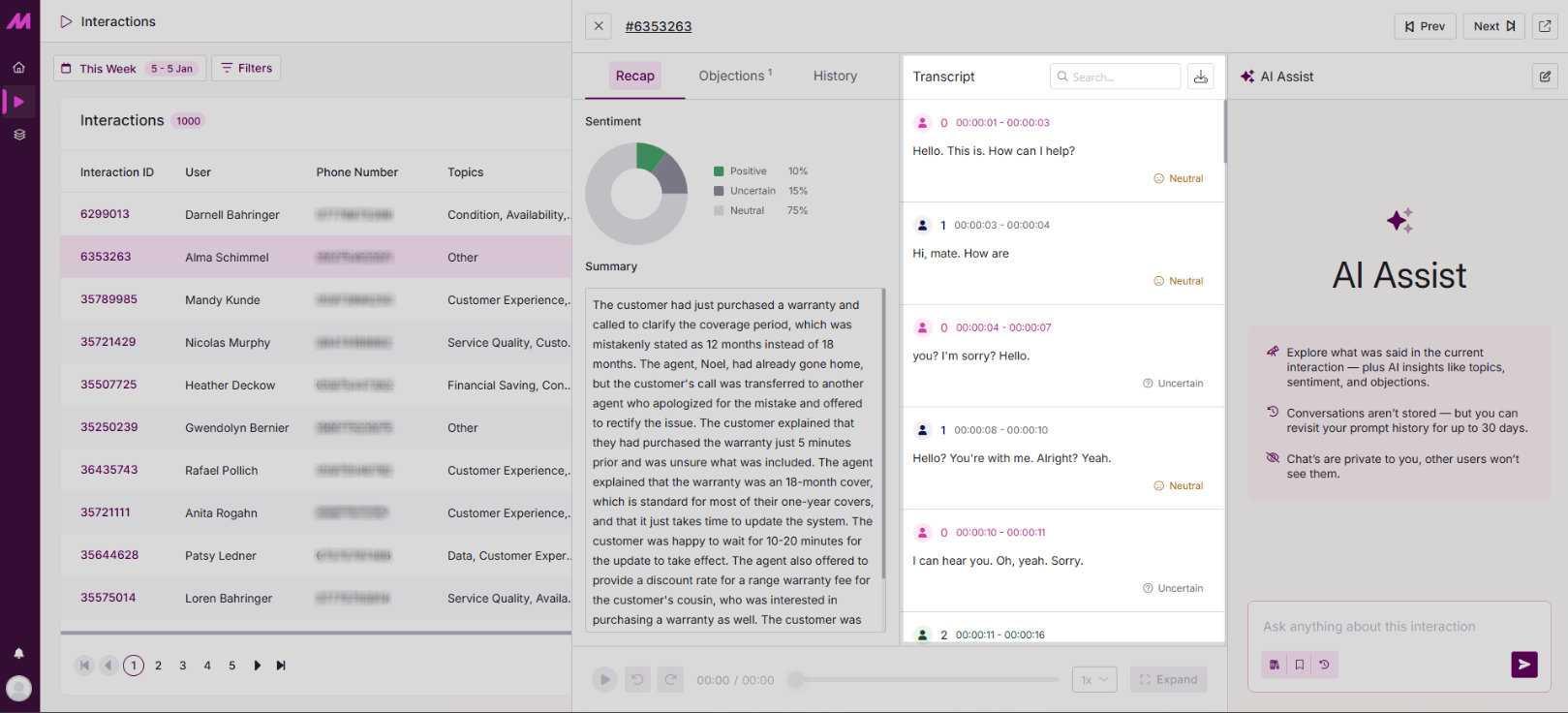Go to page 3 of interactions

coord(183,666)
